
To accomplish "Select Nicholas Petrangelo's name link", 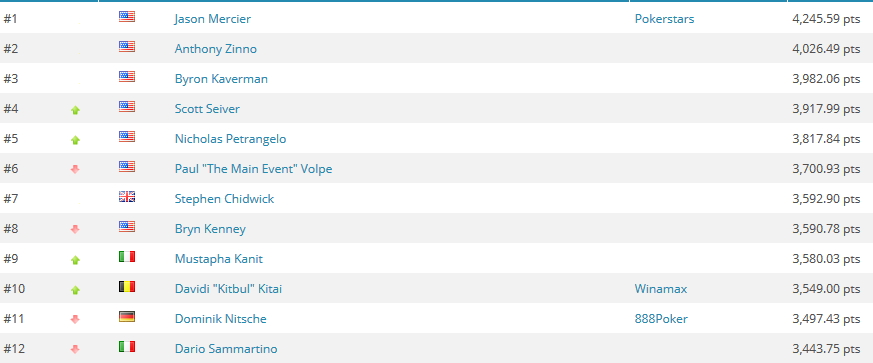I will (x=230, y=139).
